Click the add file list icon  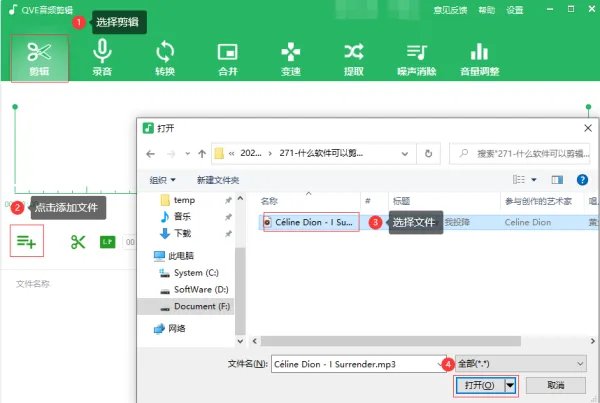pos(27,241)
